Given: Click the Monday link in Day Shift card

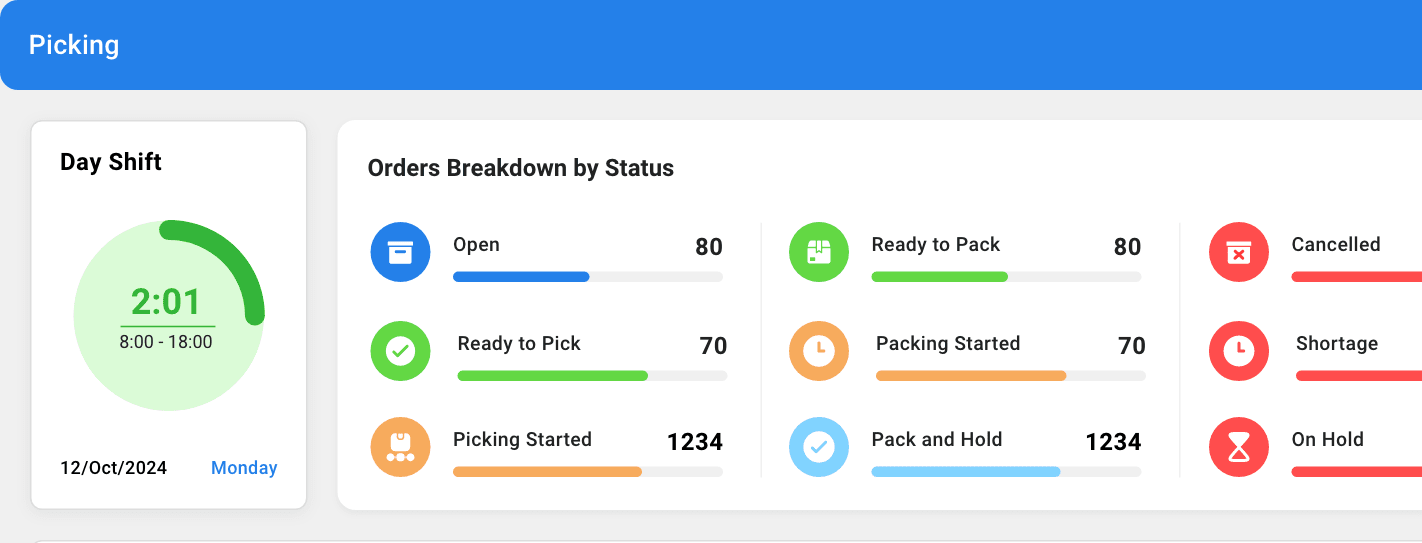Looking at the screenshot, I should pyautogui.click(x=244, y=468).
